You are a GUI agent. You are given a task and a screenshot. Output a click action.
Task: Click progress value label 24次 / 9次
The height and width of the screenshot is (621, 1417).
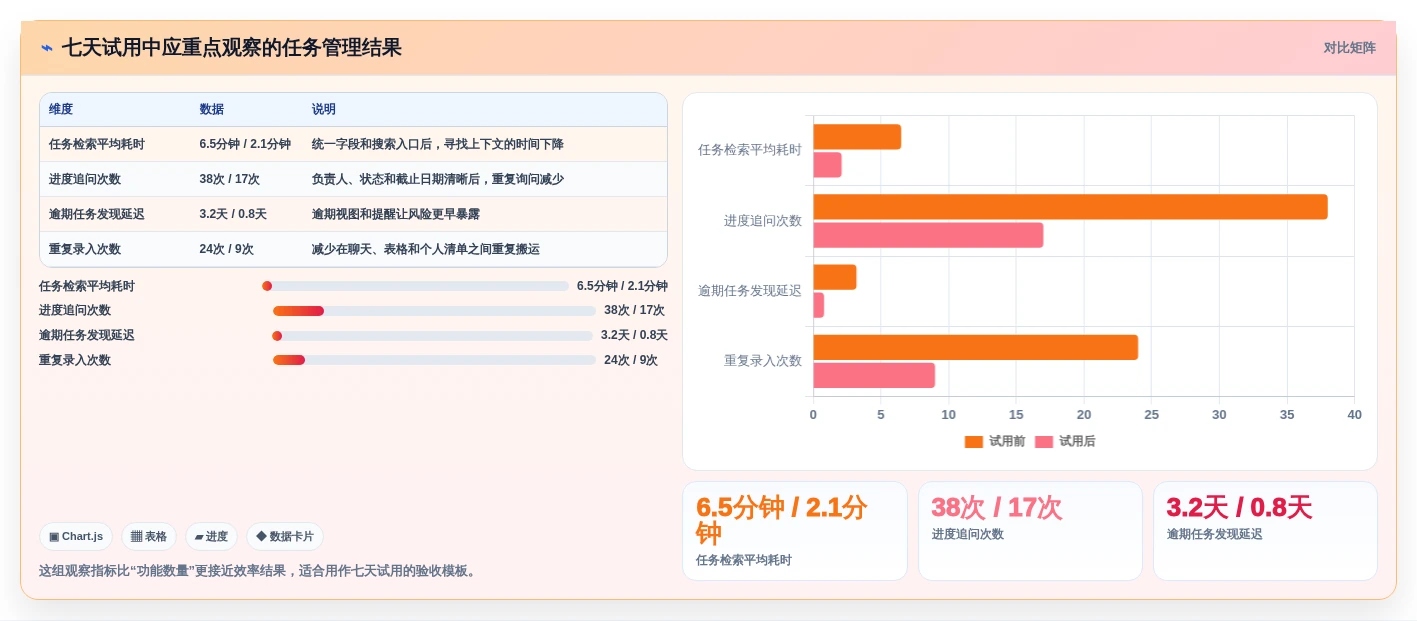(631, 360)
